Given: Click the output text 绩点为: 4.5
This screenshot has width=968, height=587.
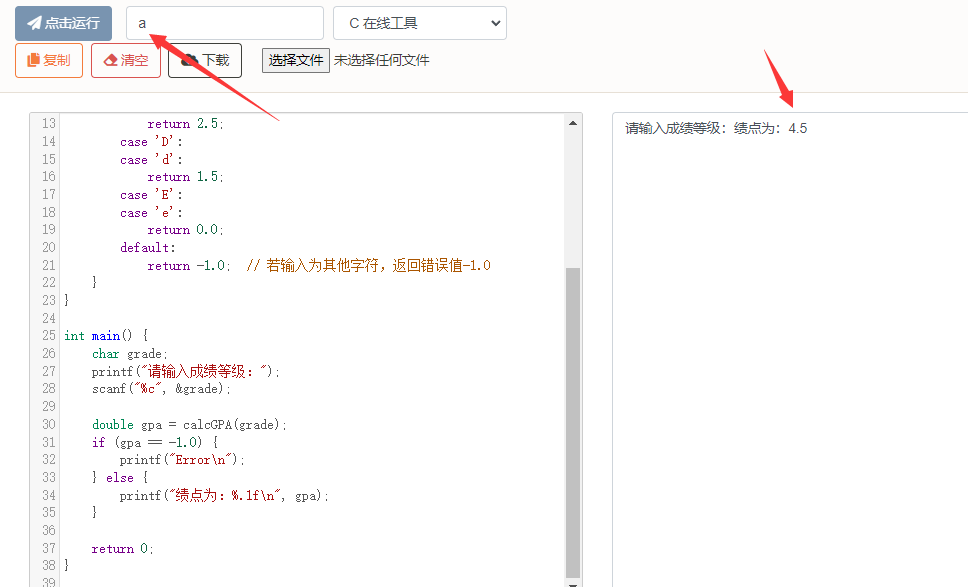Looking at the screenshot, I should [770, 128].
